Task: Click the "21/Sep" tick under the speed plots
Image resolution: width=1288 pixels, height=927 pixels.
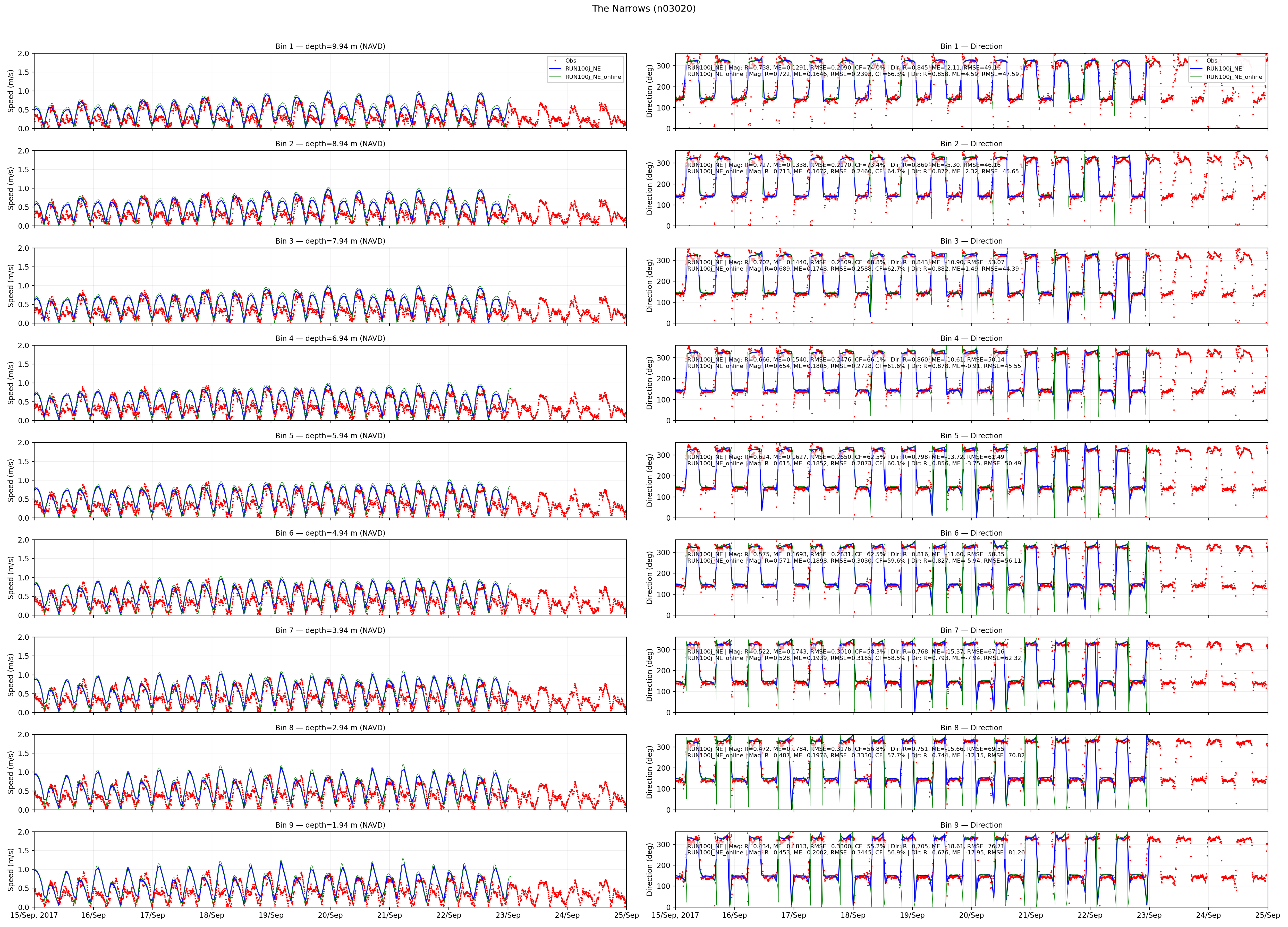Action: (389, 916)
